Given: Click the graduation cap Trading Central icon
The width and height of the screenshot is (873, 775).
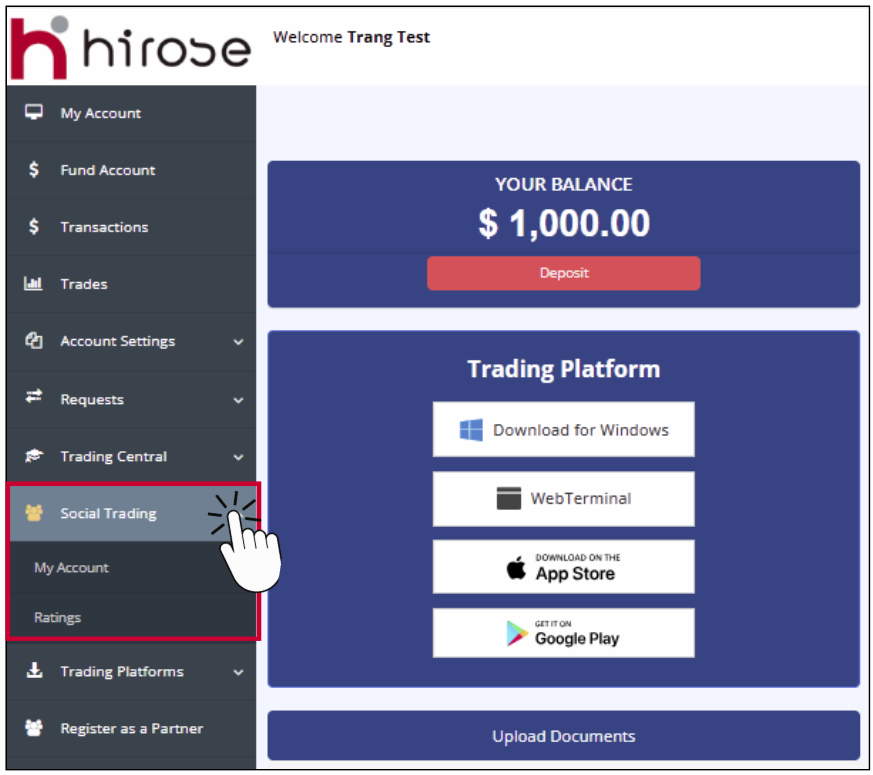Looking at the screenshot, I should (x=34, y=456).
